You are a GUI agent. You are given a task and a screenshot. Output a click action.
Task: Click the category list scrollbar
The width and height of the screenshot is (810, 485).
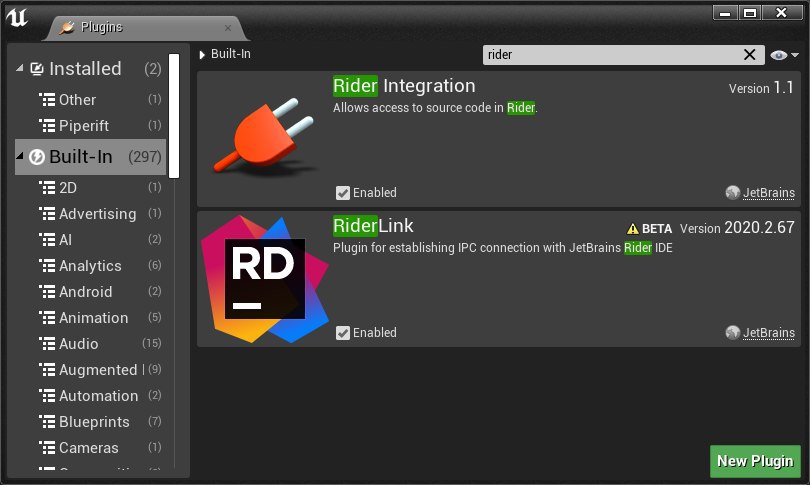point(174,116)
